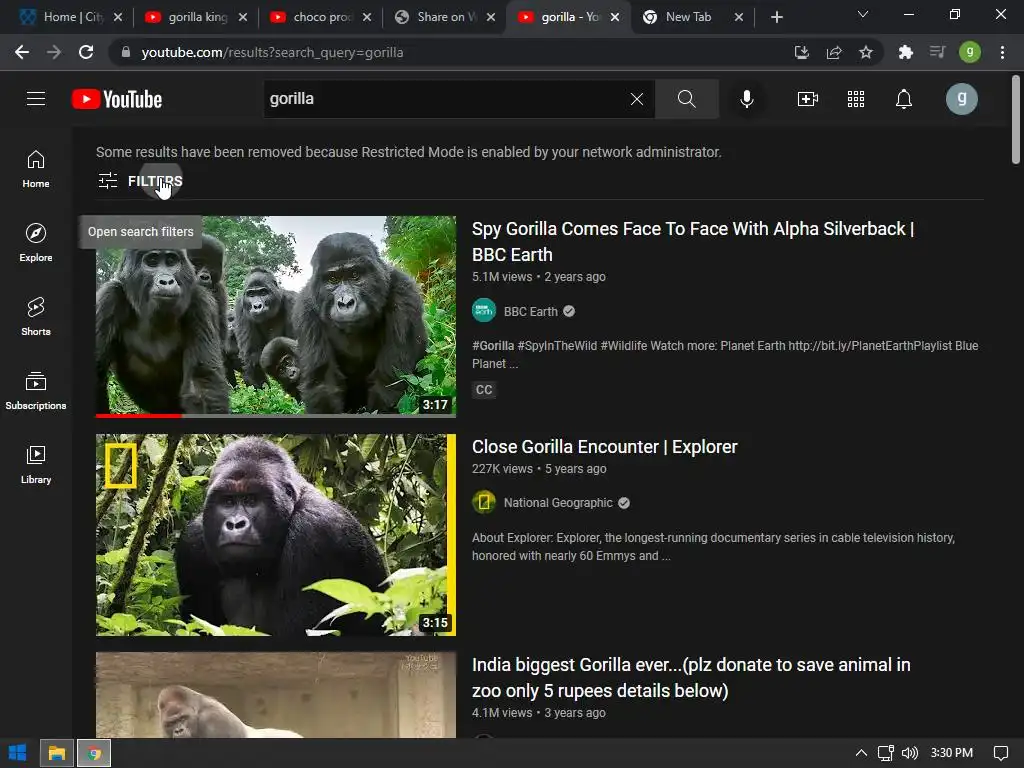This screenshot has width=1024, height=768.
Task: Visit National Geographic channel name
Action: pyautogui.click(x=558, y=503)
